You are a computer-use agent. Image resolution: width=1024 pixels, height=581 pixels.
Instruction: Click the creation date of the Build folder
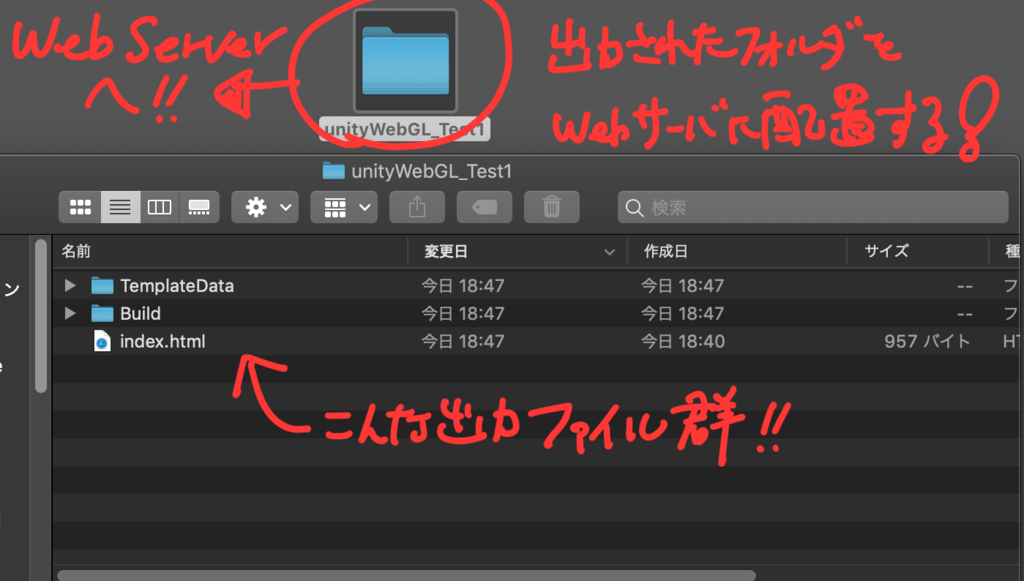pos(682,313)
